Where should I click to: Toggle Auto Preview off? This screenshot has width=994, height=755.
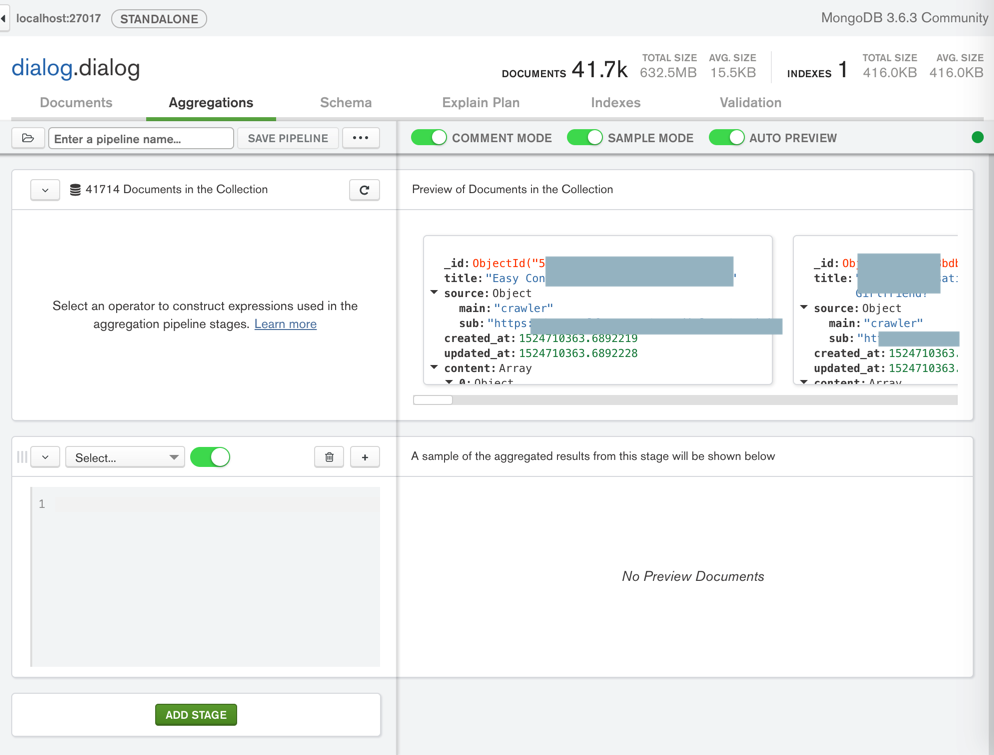(x=726, y=138)
